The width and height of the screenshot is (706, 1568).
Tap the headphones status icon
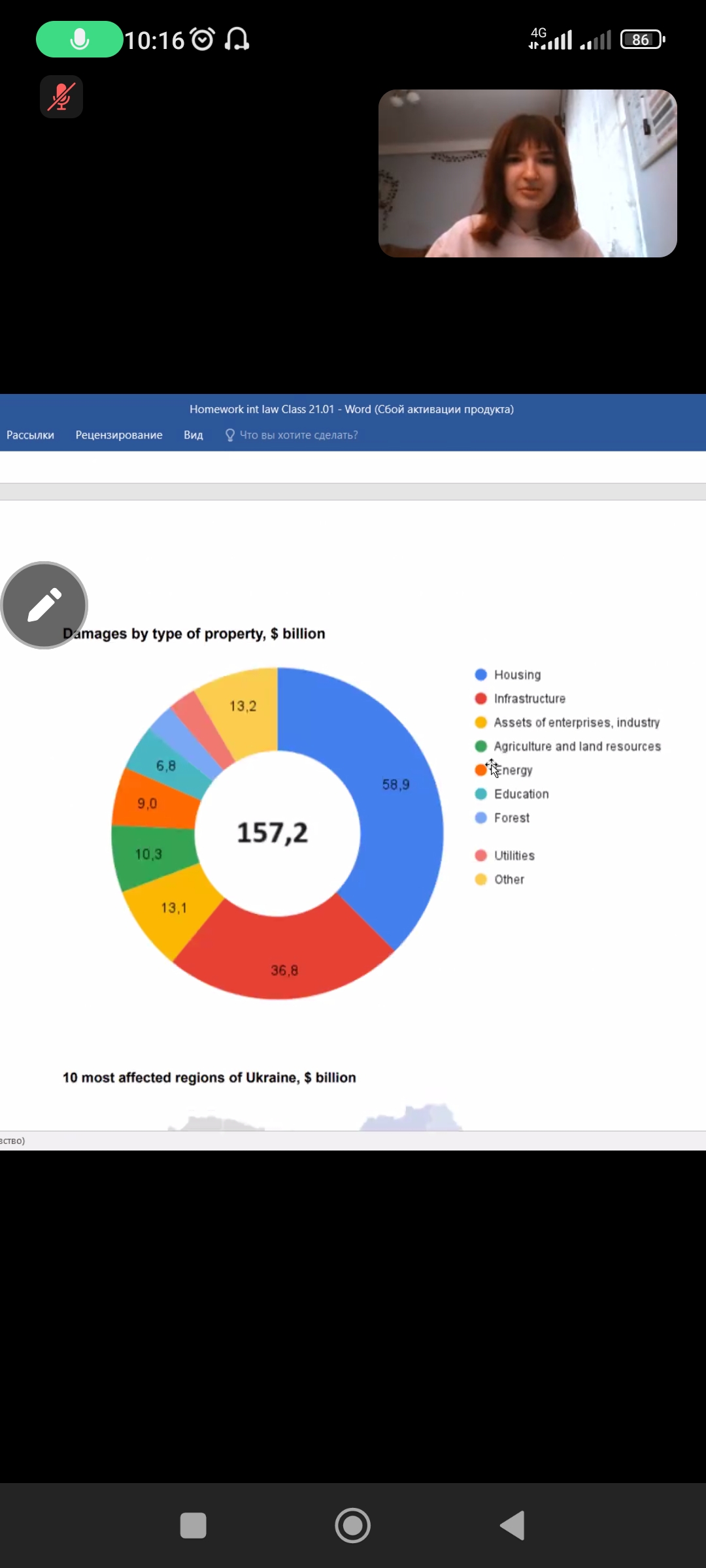(237, 40)
